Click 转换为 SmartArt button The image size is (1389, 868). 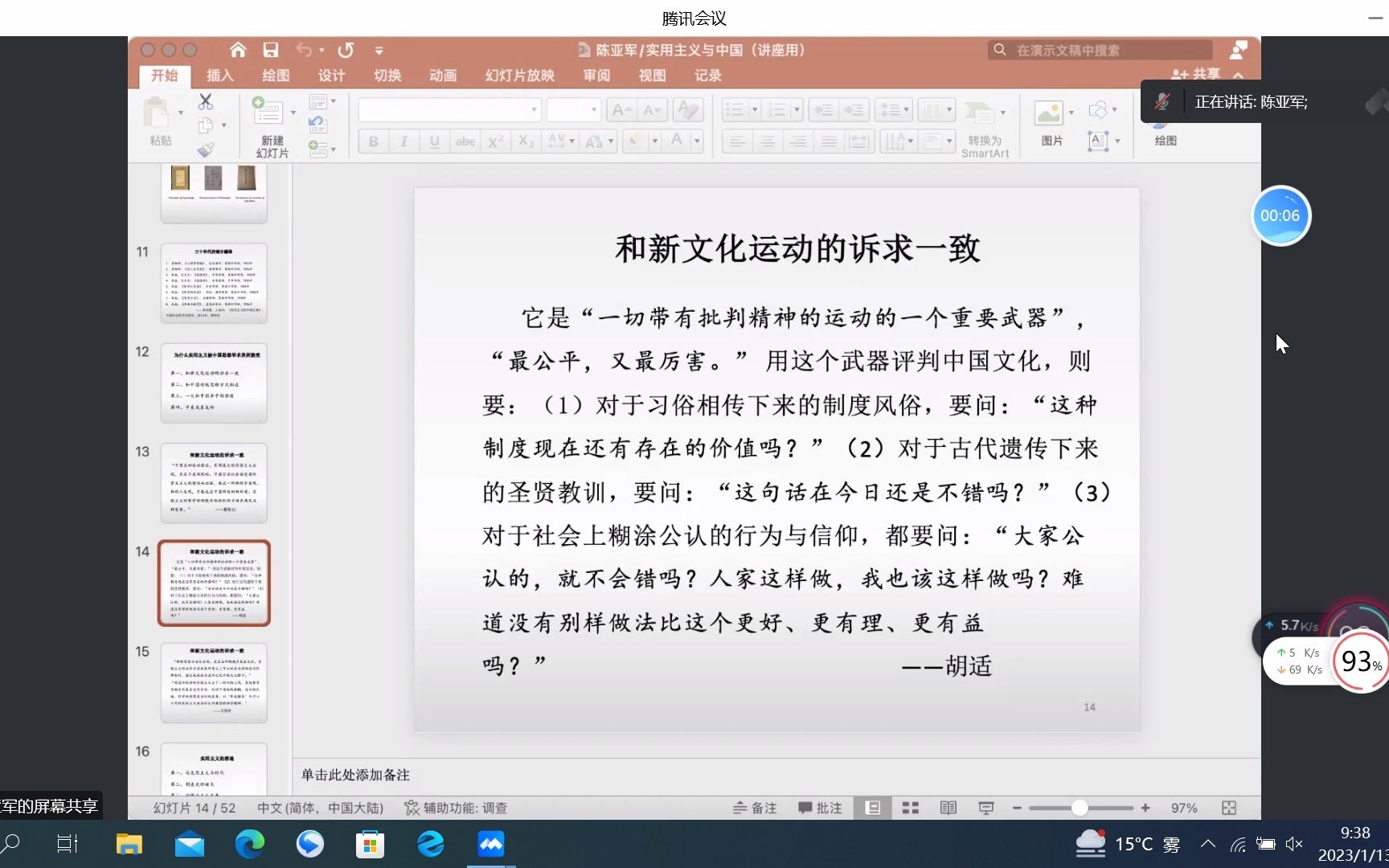pyautogui.click(x=985, y=129)
